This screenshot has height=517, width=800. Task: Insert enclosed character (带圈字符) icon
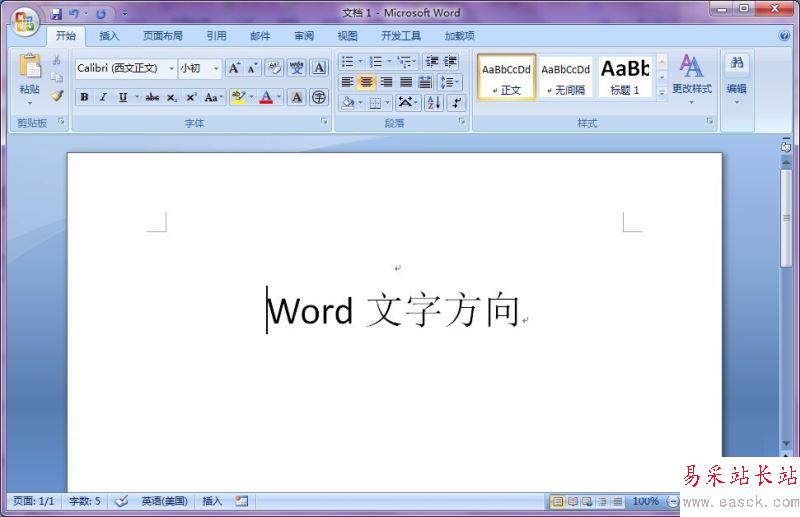click(x=319, y=97)
